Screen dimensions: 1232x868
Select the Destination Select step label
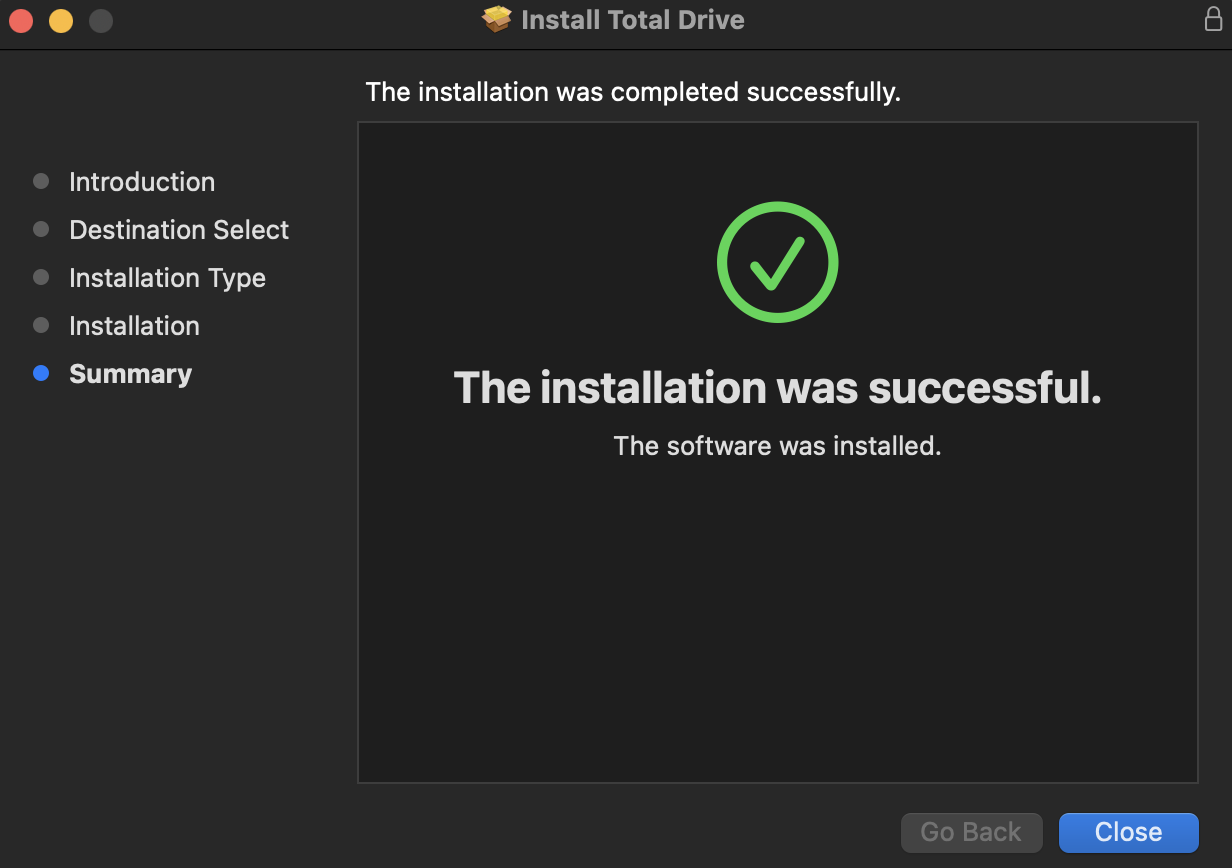179,230
